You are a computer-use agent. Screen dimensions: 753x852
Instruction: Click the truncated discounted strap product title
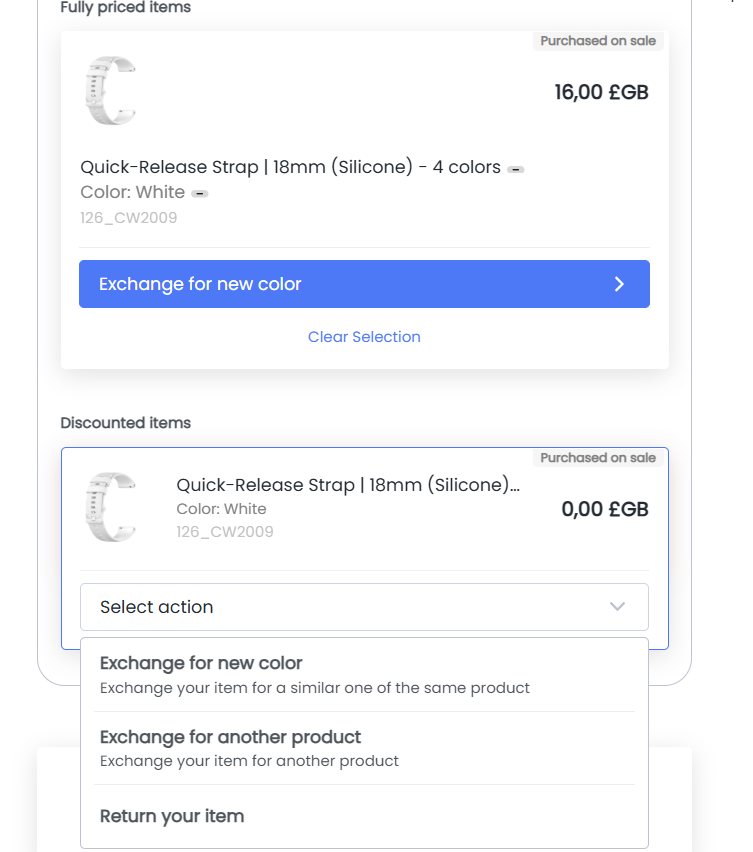pos(348,485)
